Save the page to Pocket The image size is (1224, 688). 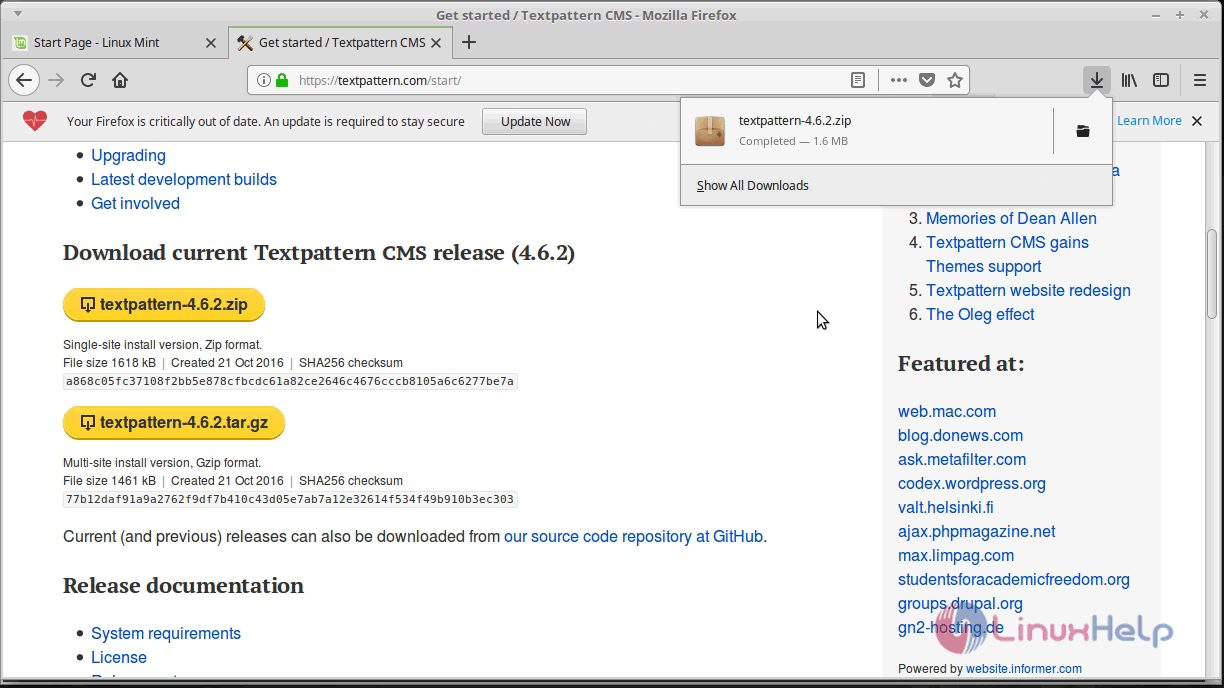pyautogui.click(x=927, y=80)
